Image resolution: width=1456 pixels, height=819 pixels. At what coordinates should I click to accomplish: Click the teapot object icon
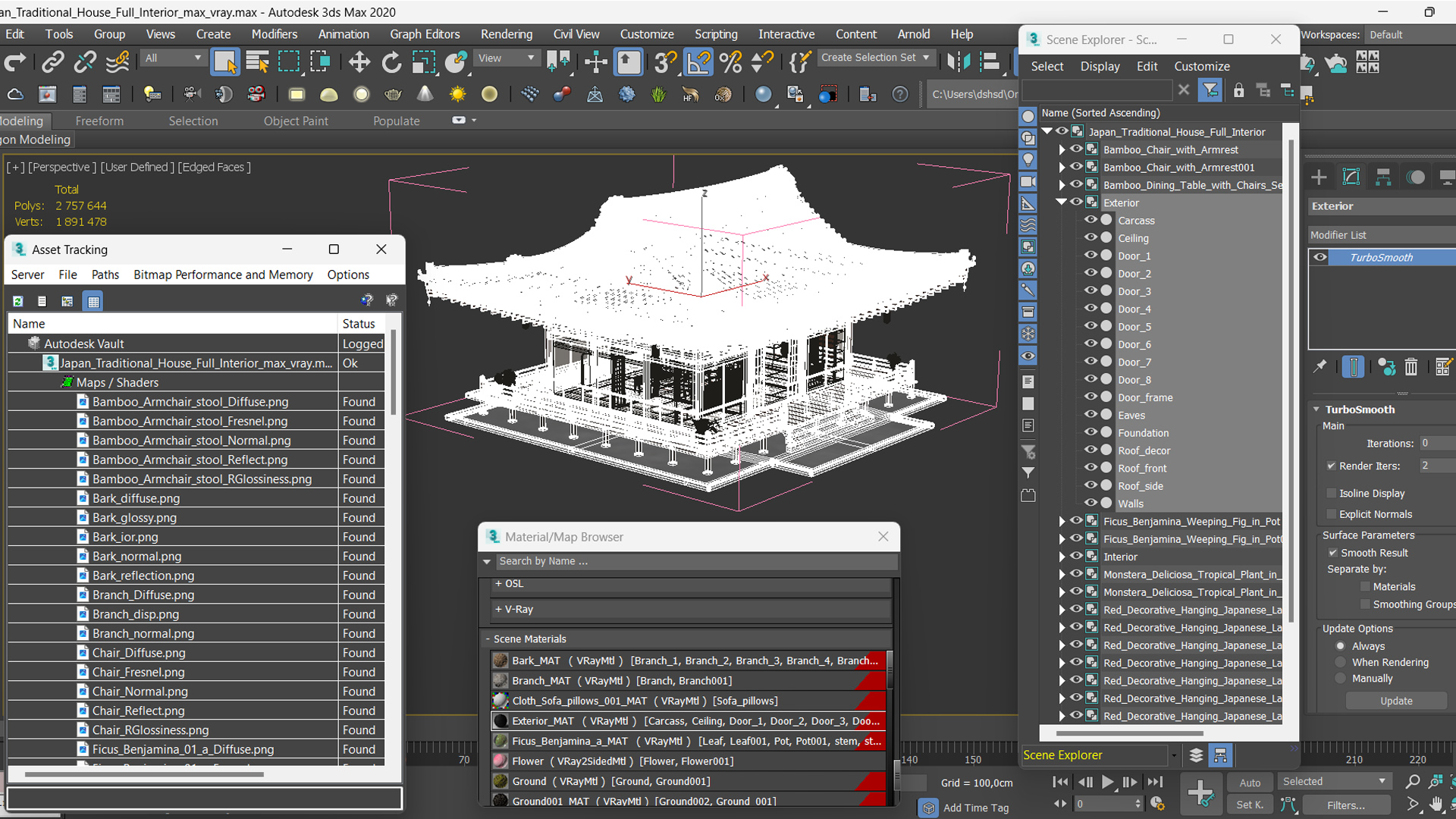393,94
